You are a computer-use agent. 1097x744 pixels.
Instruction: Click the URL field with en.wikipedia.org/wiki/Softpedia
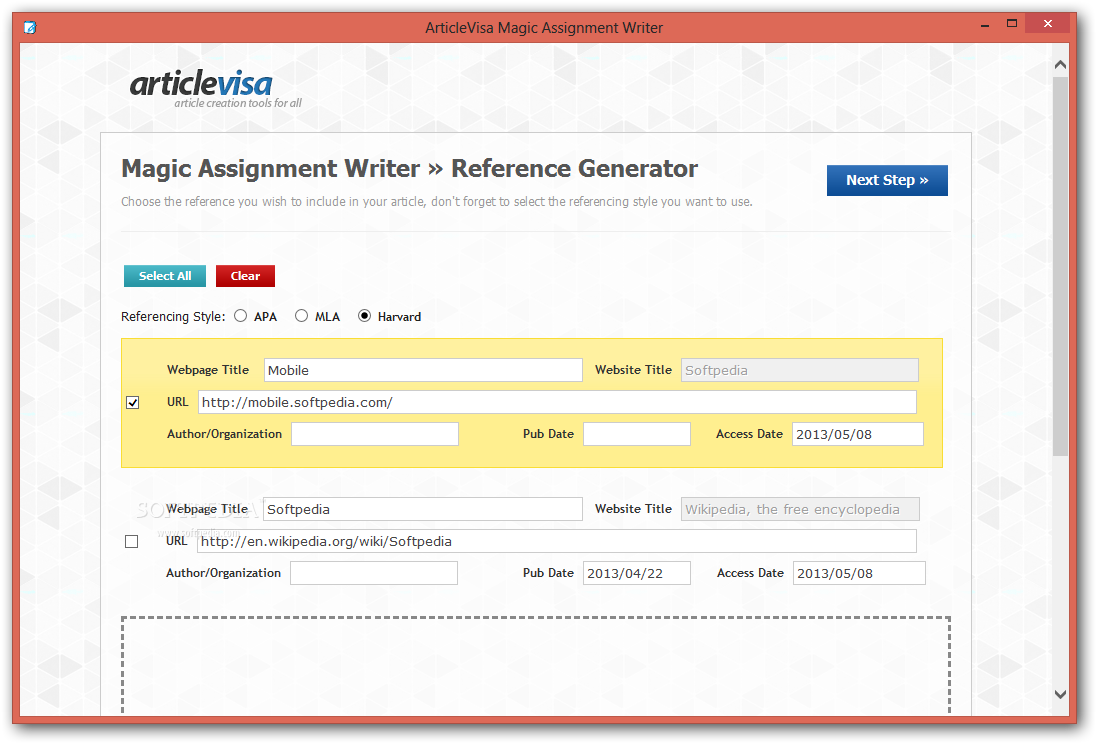point(557,541)
